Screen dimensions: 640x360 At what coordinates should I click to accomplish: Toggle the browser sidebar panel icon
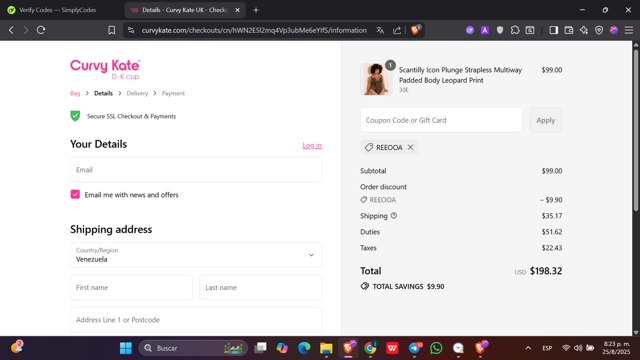553,30
